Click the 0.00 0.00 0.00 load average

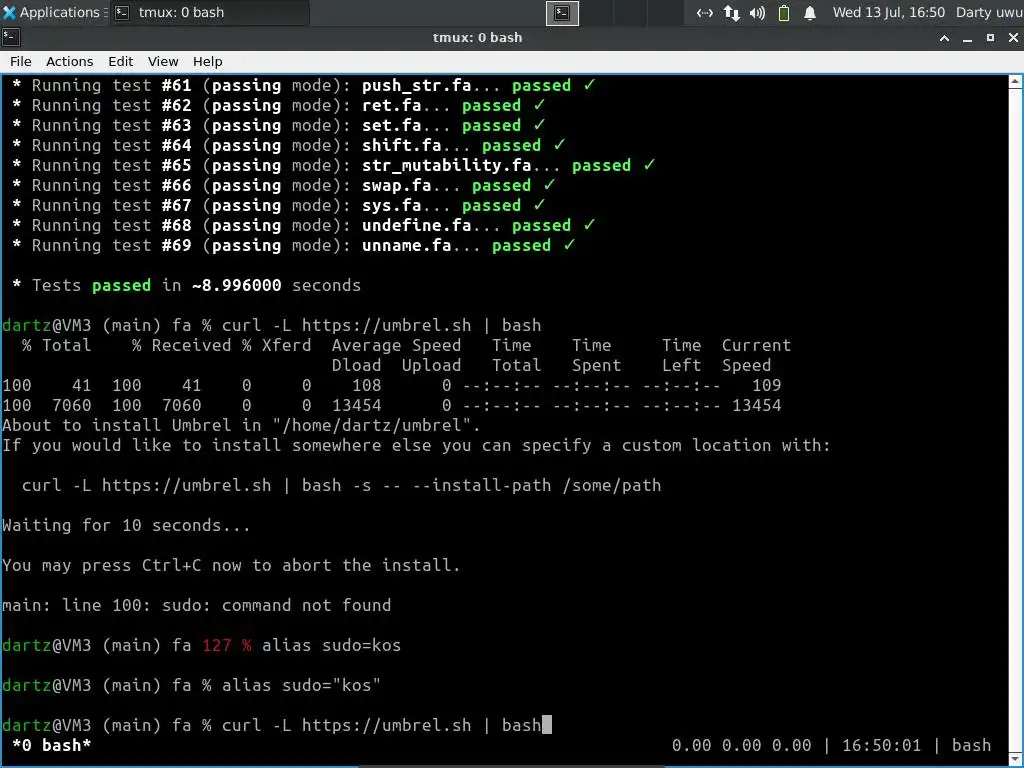click(741, 745)
